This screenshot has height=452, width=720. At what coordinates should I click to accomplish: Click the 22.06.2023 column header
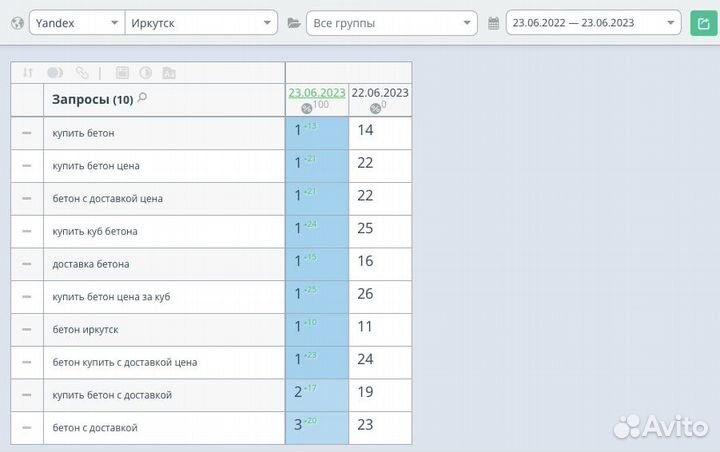click(x=380, y=93)
